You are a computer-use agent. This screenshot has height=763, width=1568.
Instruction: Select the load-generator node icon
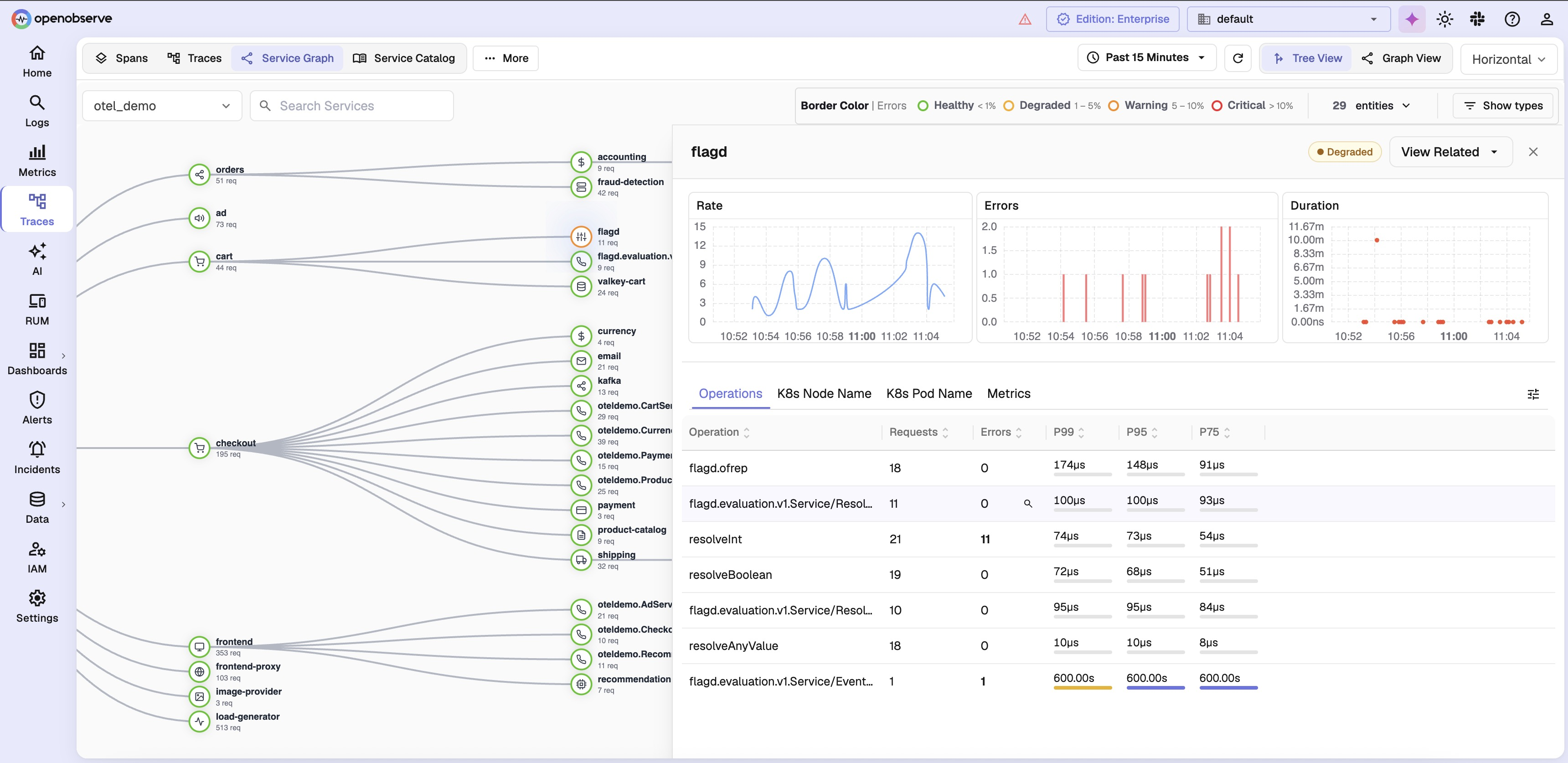(199, 722)
